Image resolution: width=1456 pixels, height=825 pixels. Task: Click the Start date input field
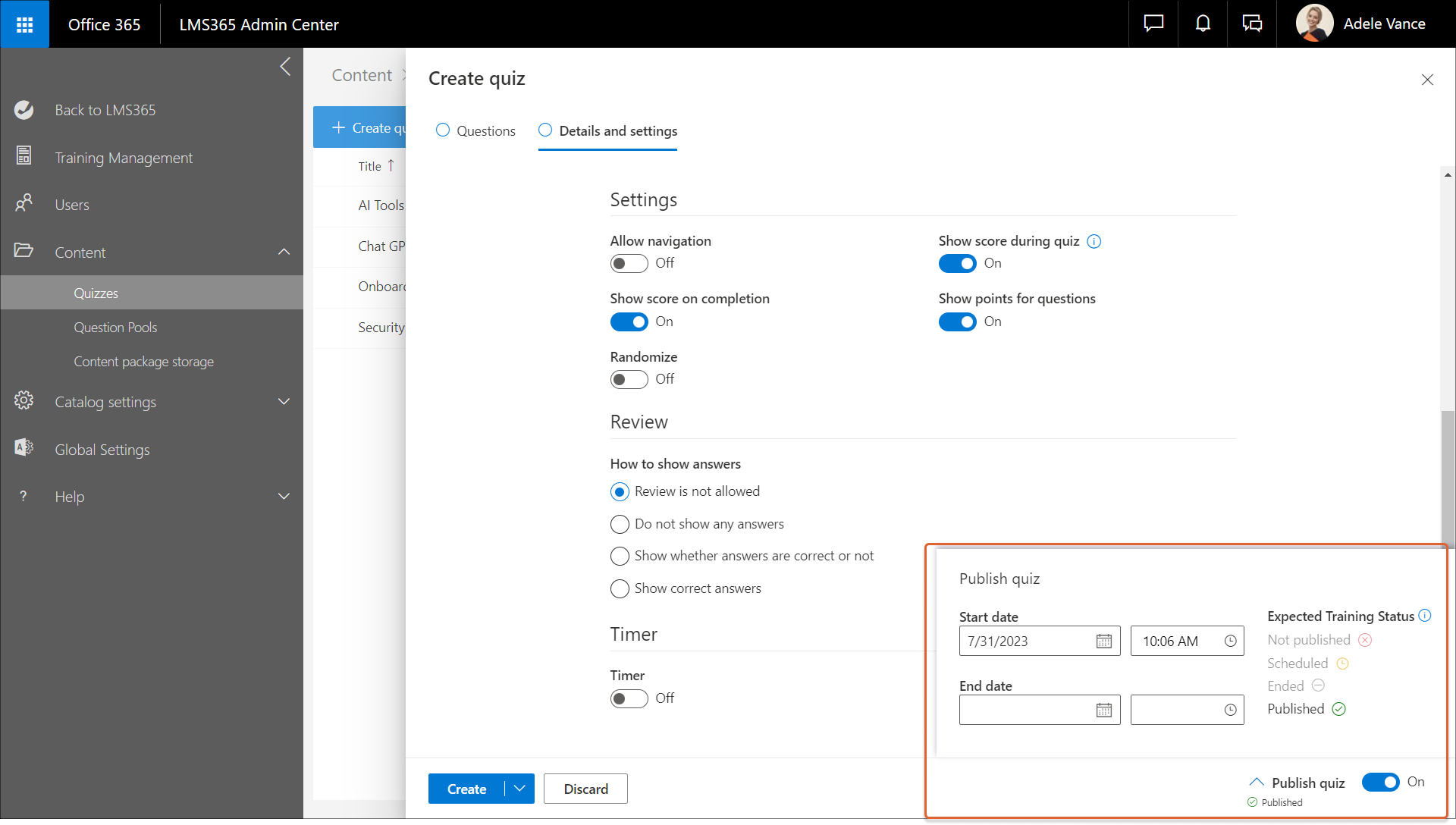click(1024, 641)
